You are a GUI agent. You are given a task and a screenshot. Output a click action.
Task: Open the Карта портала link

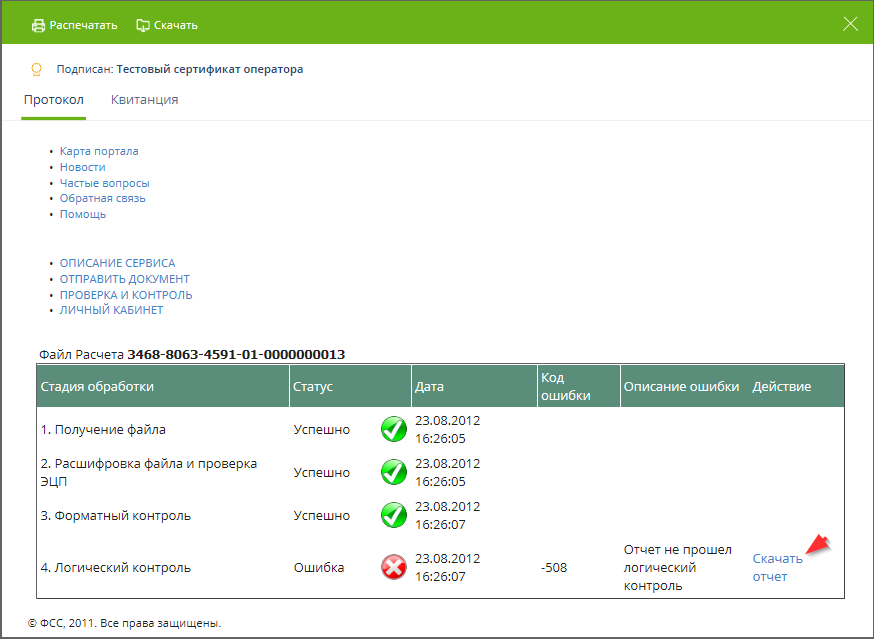(99, 151)
